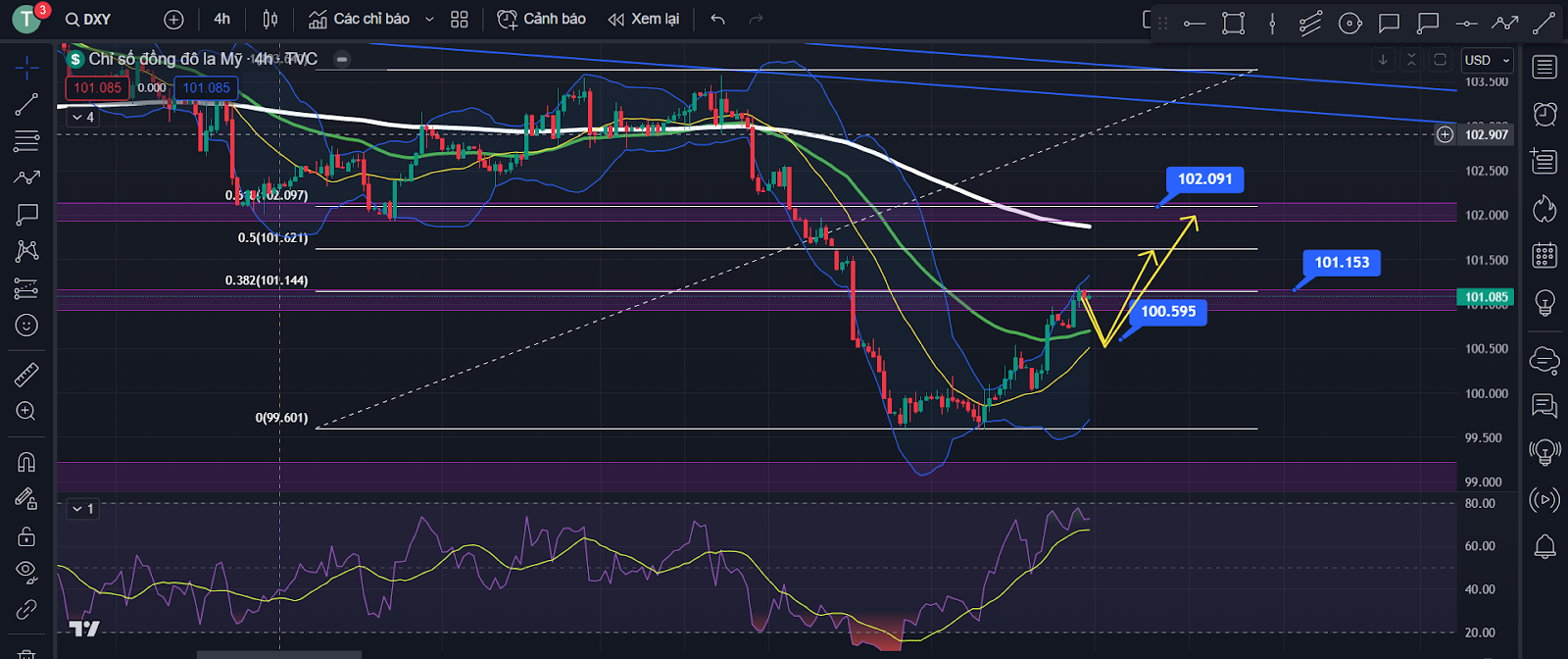Screen dimensions: 1568x659
Task: Select horizontal line tool in floating toolbar
Action: pyautogui.click(x=1466, y=24)
